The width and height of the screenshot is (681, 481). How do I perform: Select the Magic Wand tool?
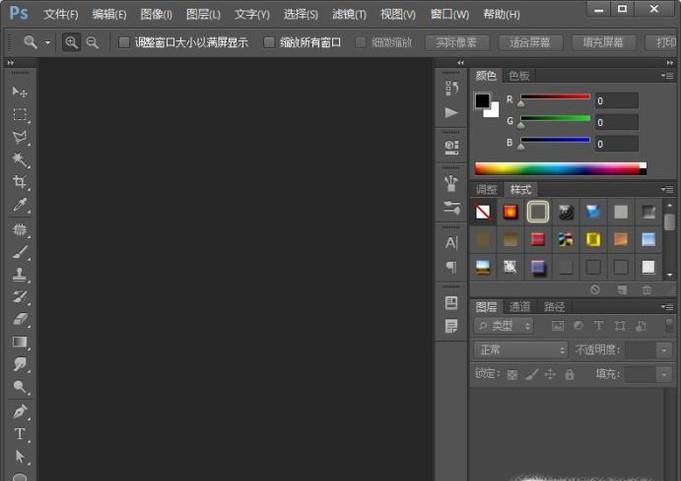(20, 160)
